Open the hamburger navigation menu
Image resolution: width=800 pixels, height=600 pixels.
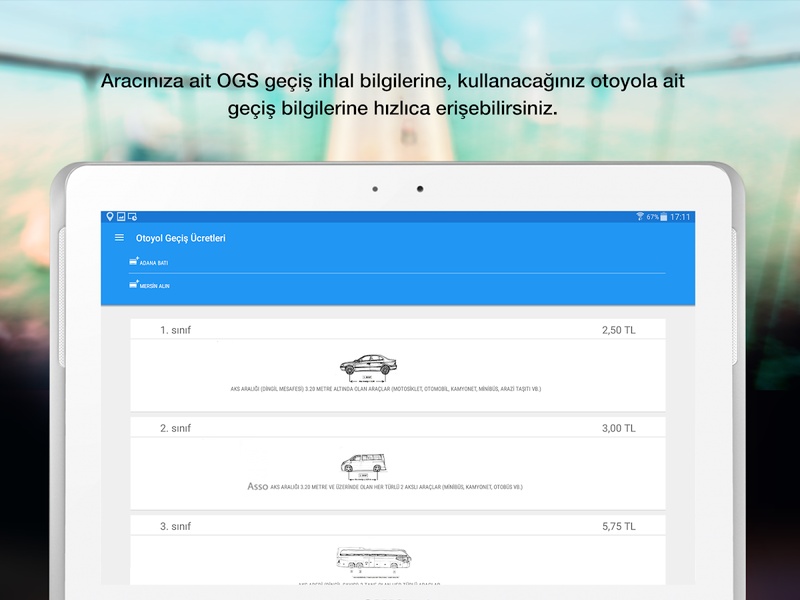tap(119, 238)
